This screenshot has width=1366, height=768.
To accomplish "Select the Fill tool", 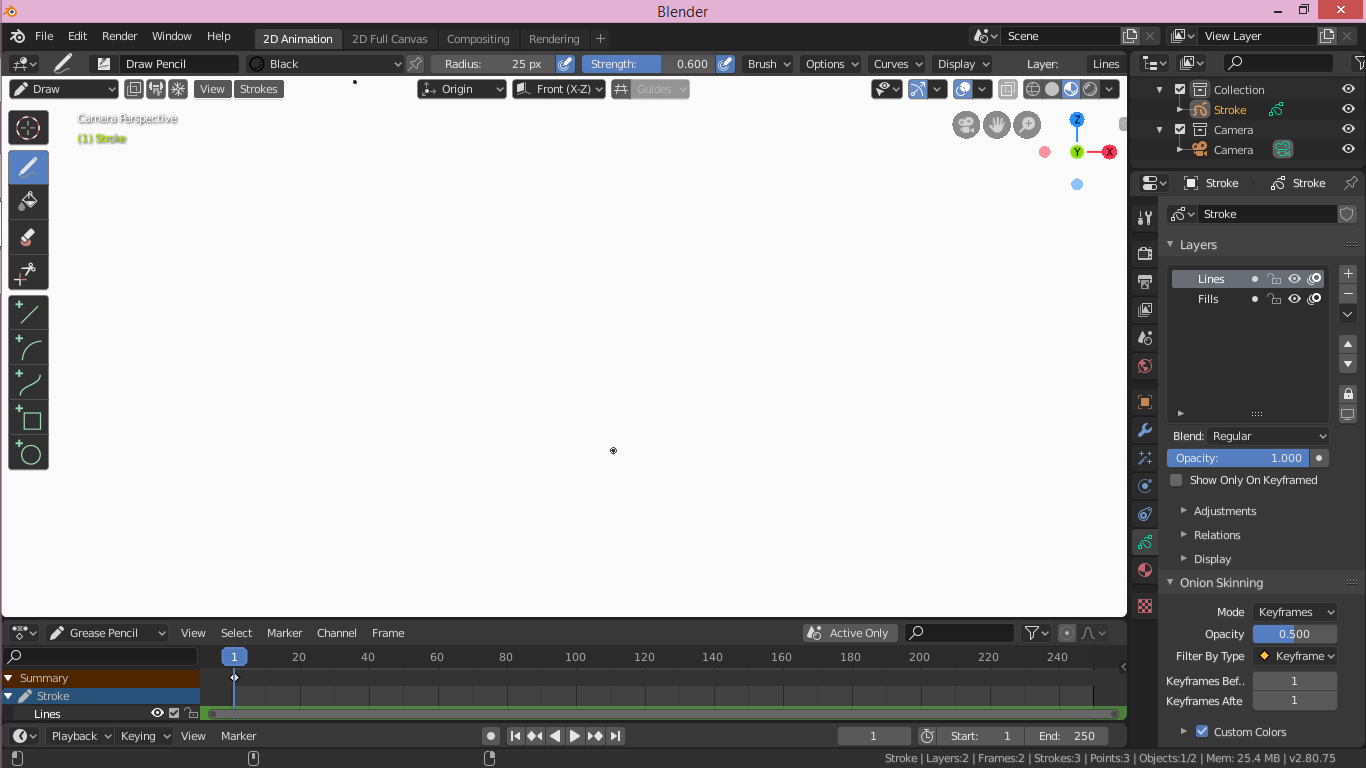I will point(28,201).
